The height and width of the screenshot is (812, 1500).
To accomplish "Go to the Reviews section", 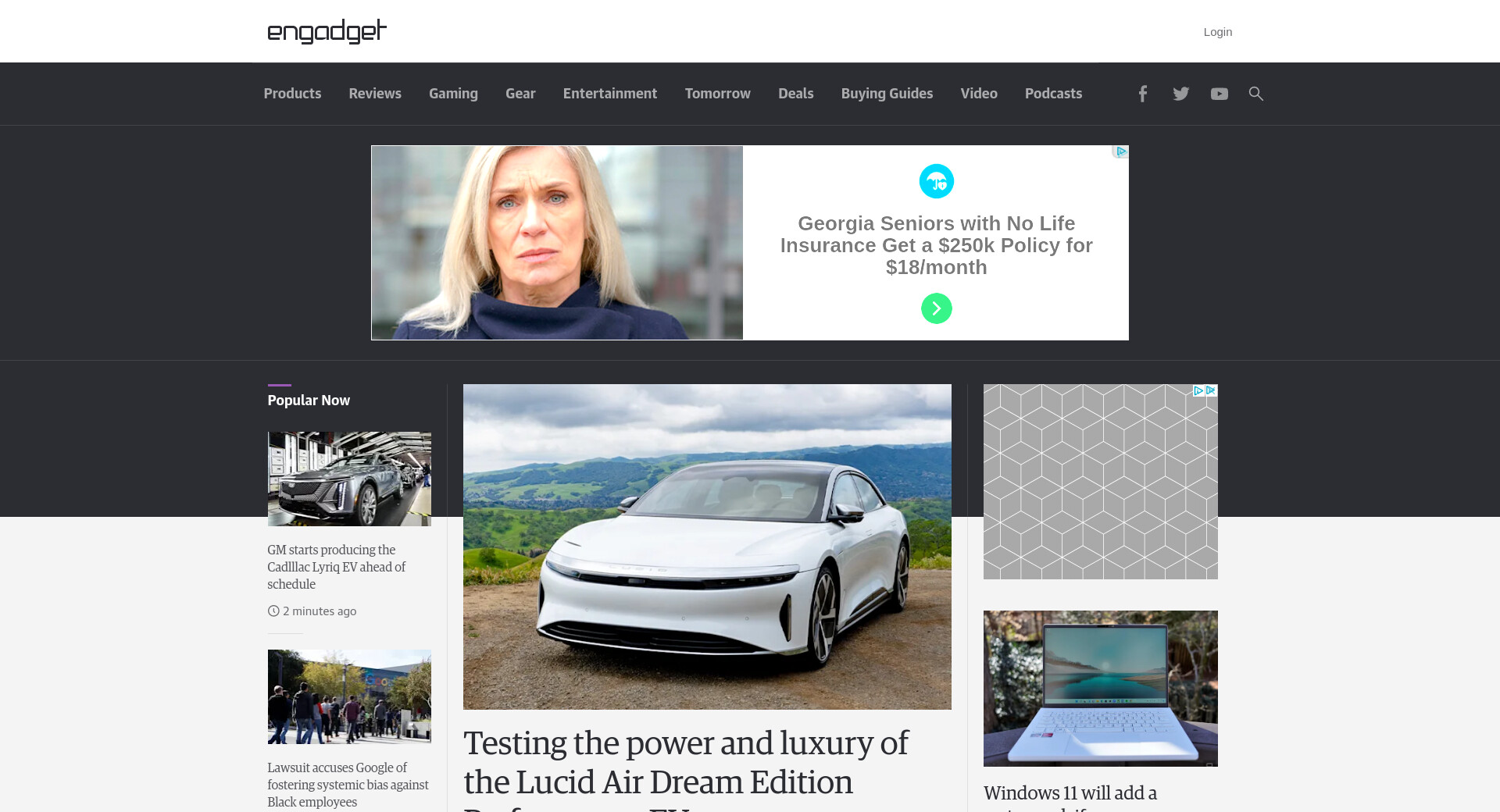I will coord(375,94).
